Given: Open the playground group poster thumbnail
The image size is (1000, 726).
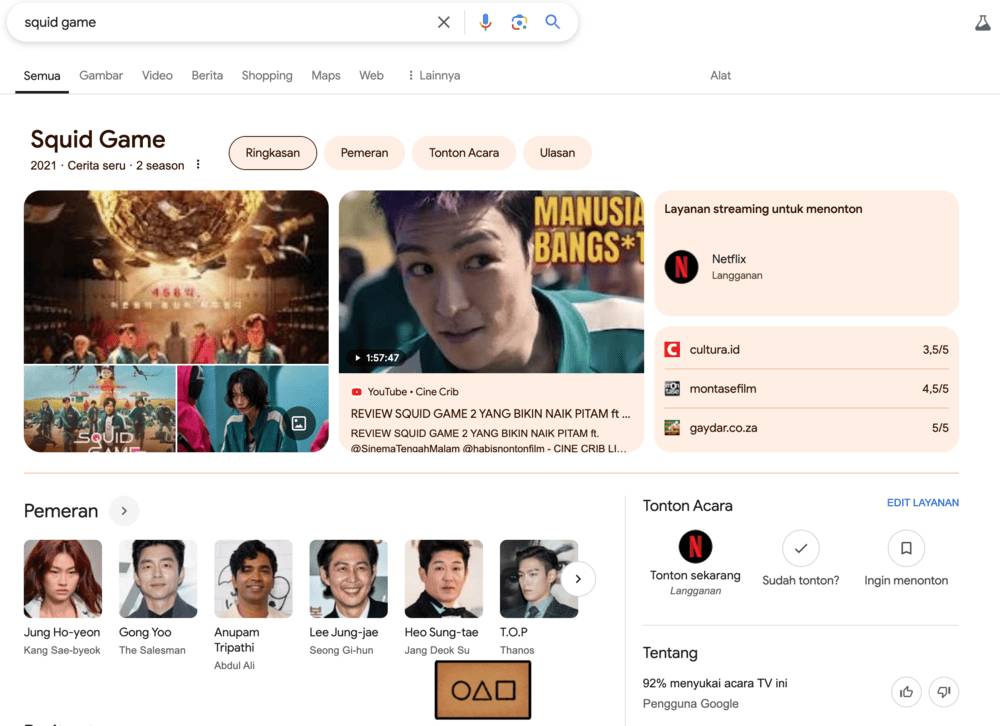Looking at the screenshot, I should pos(99,408).
